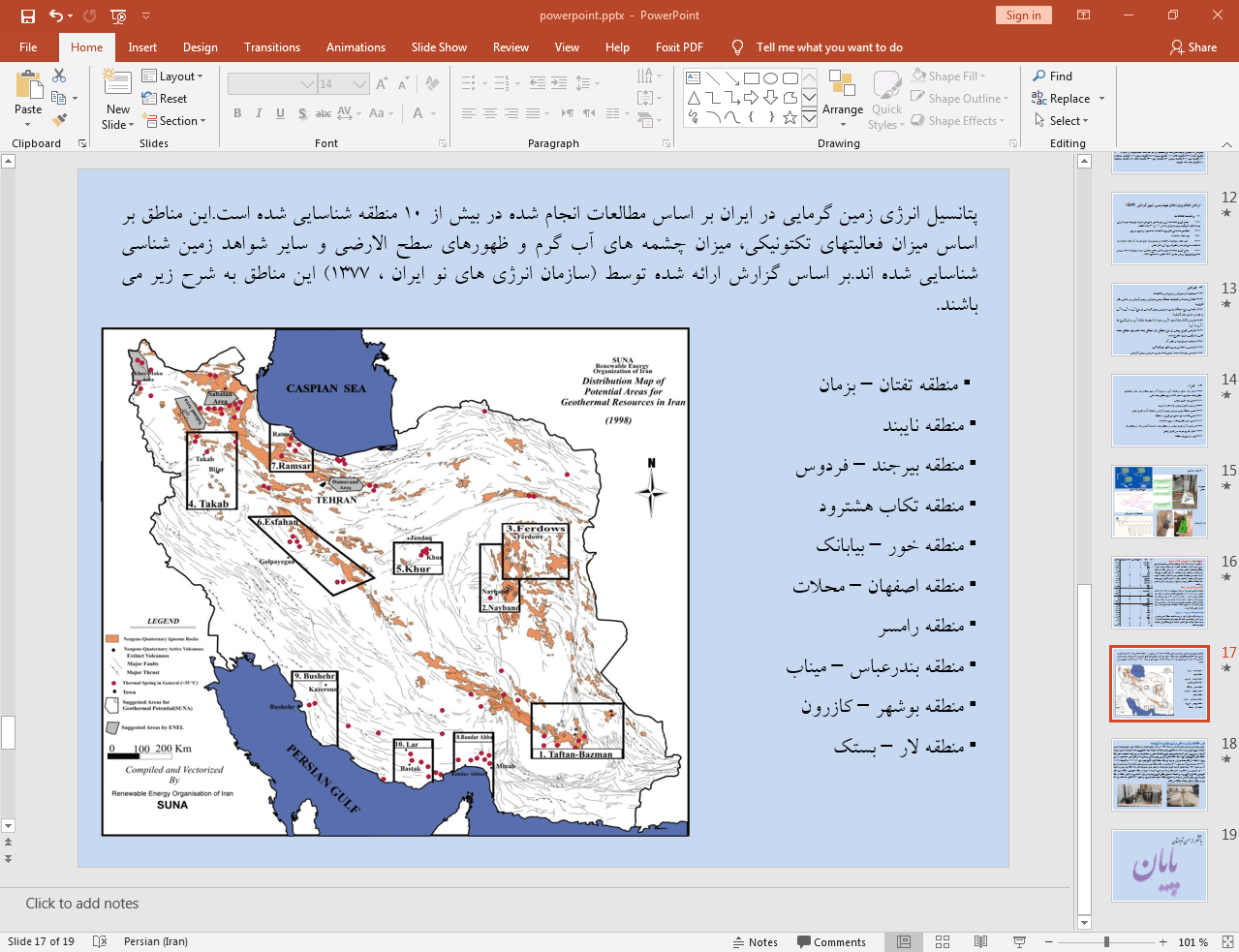Open the Section dropdown
The image size is (1239, 952).
click(x=174, y=120)
